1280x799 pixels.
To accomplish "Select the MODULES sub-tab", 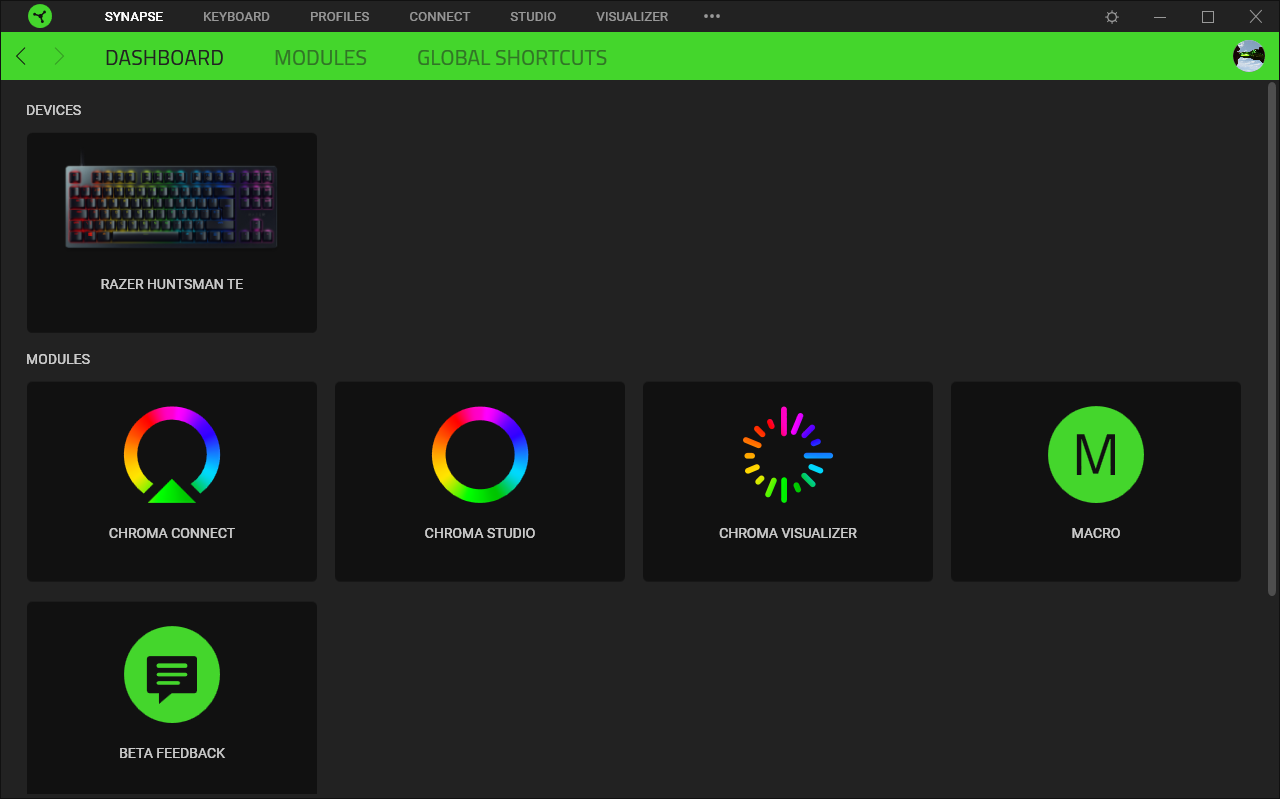I will (x=321, y=58).
